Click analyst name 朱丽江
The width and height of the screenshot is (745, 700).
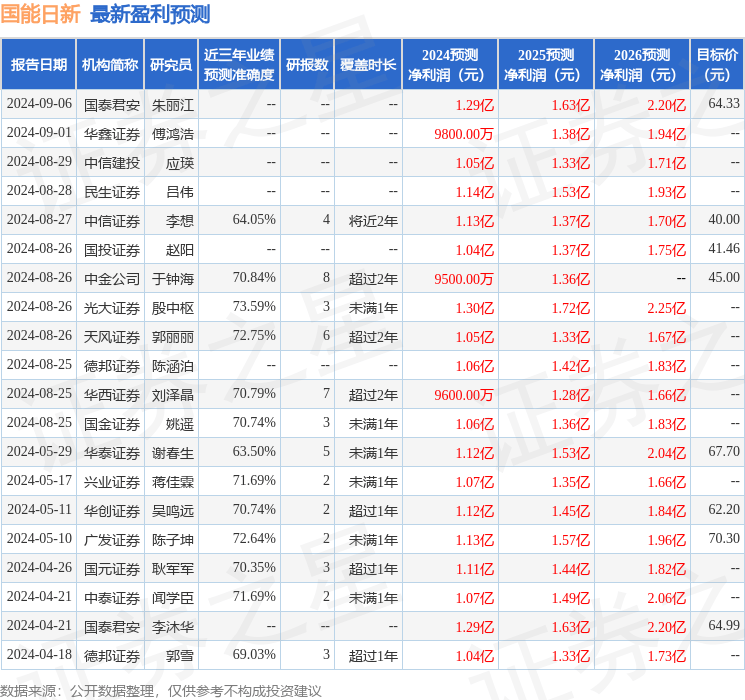[x=172, y=105]
